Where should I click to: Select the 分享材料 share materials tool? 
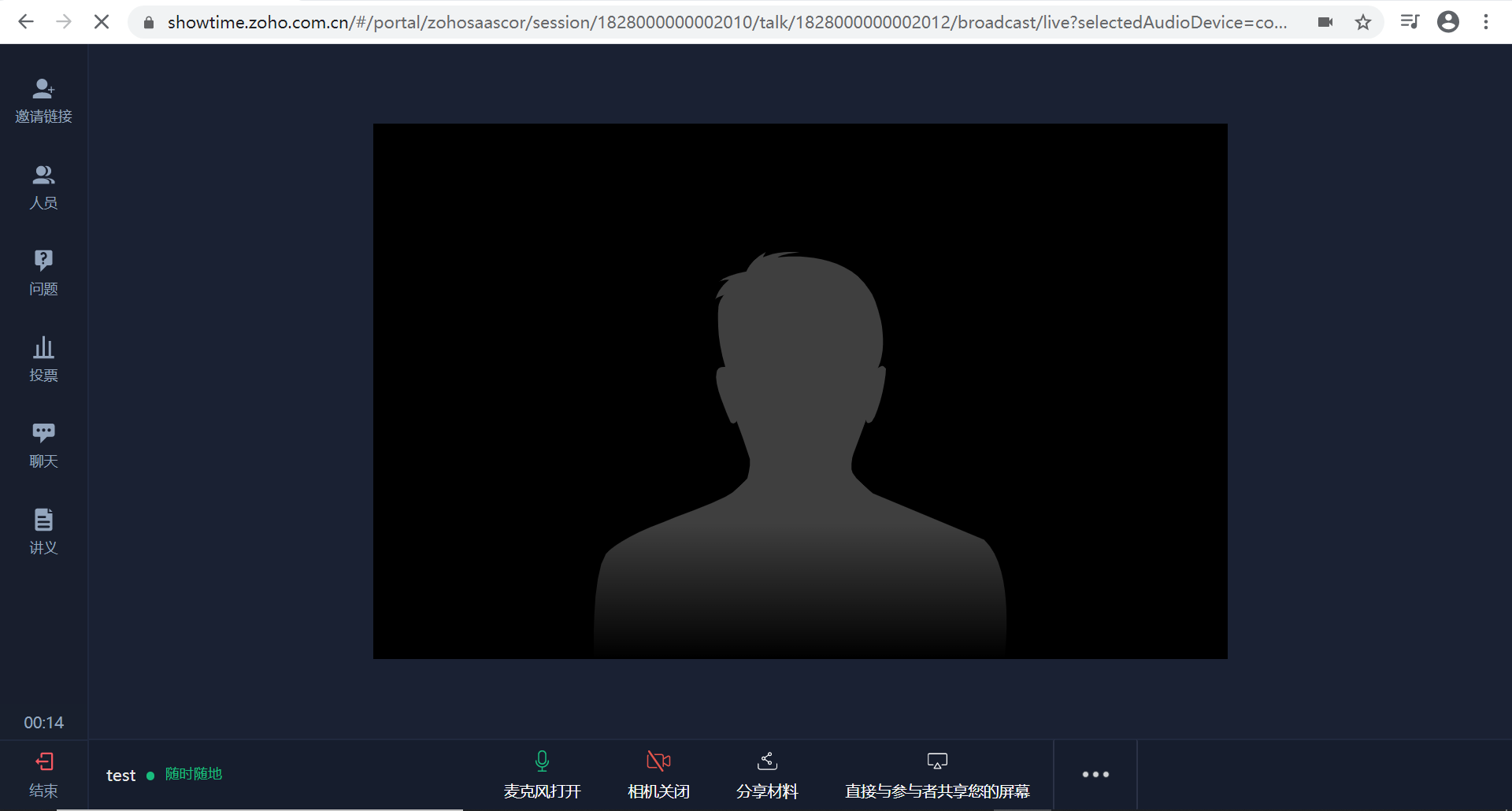pos(766,774)
